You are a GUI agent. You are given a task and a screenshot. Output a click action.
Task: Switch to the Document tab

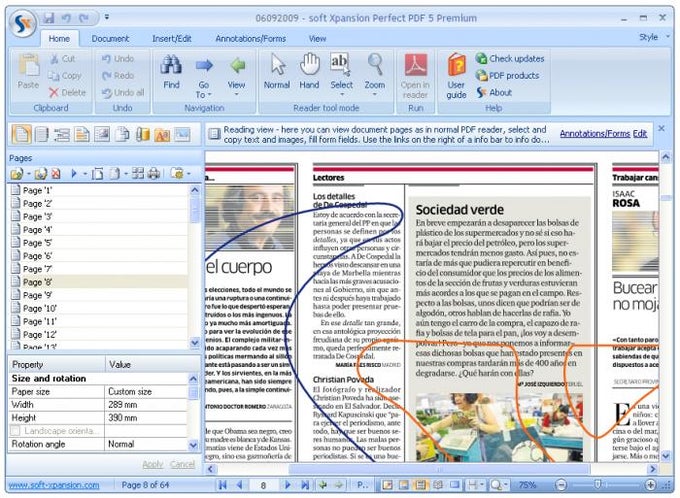tap(110, 39)
